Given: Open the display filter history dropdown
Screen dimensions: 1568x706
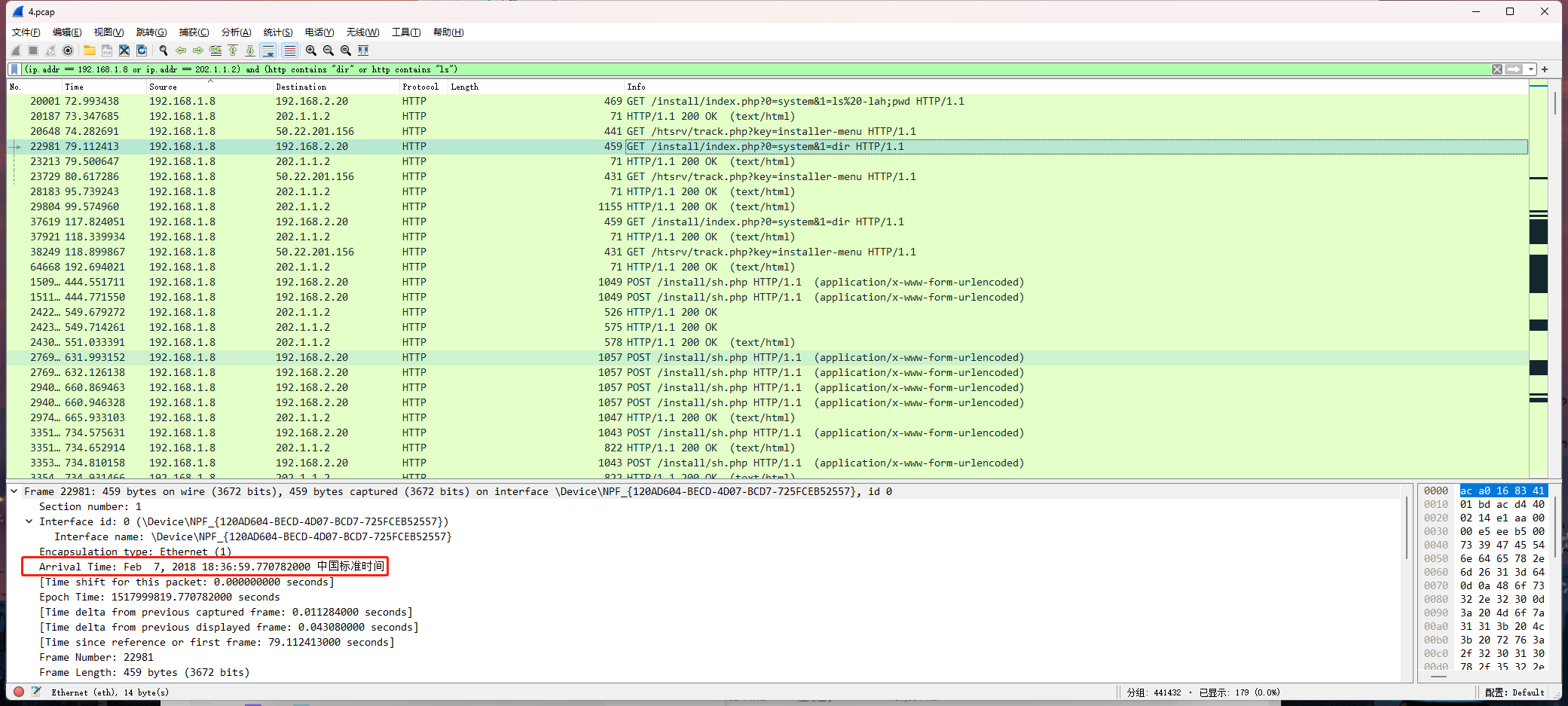Looking at the screenshot, I should tap(1531, 69).
